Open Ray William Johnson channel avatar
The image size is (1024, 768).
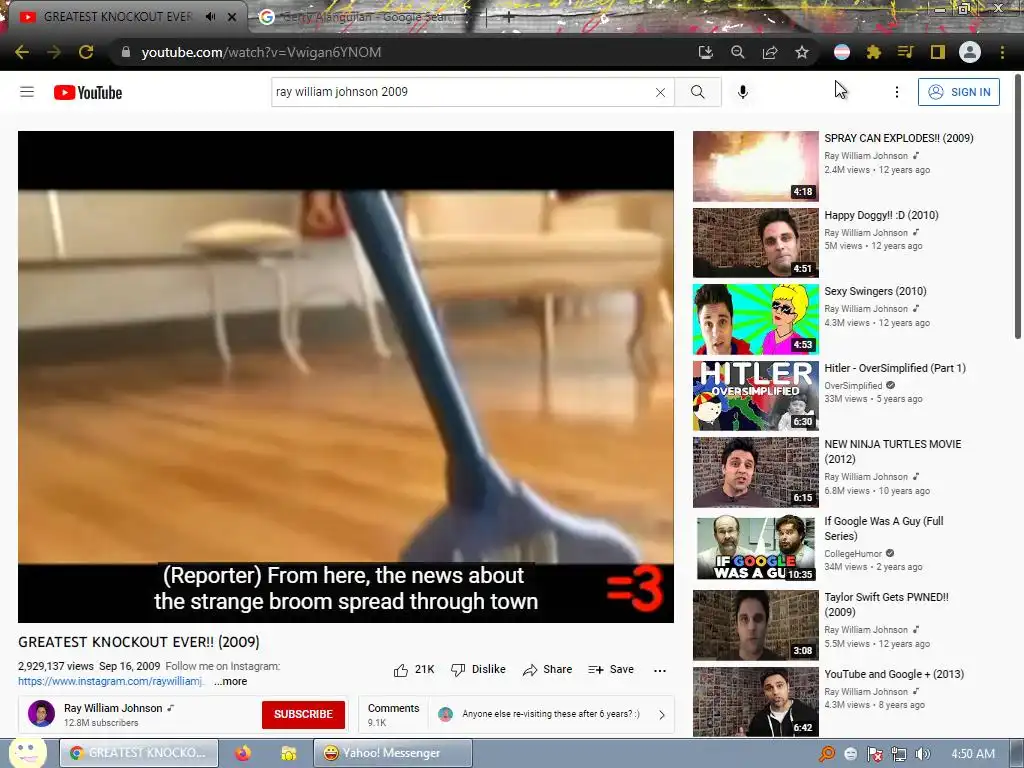41,714
